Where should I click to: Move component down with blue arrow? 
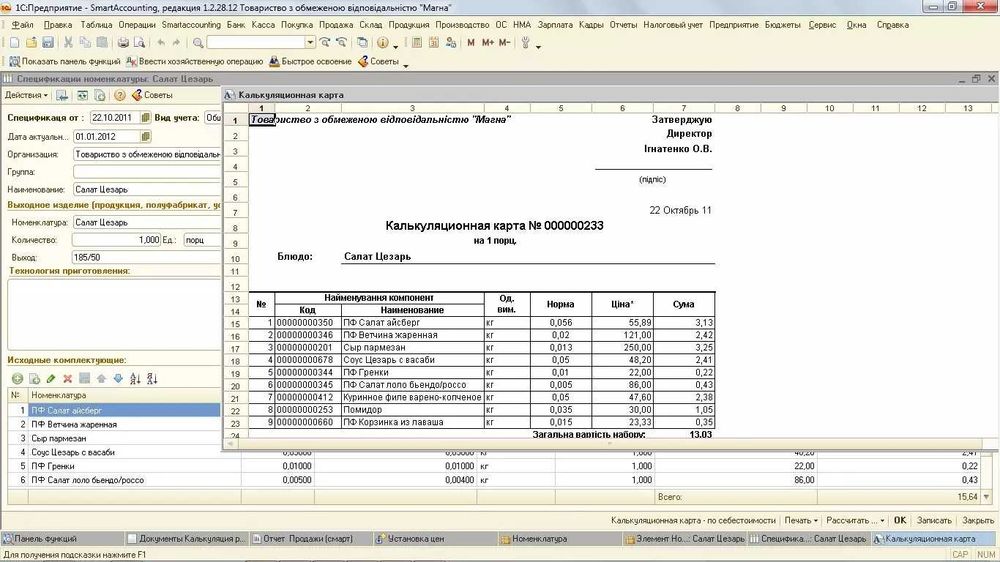click(118, 378)
